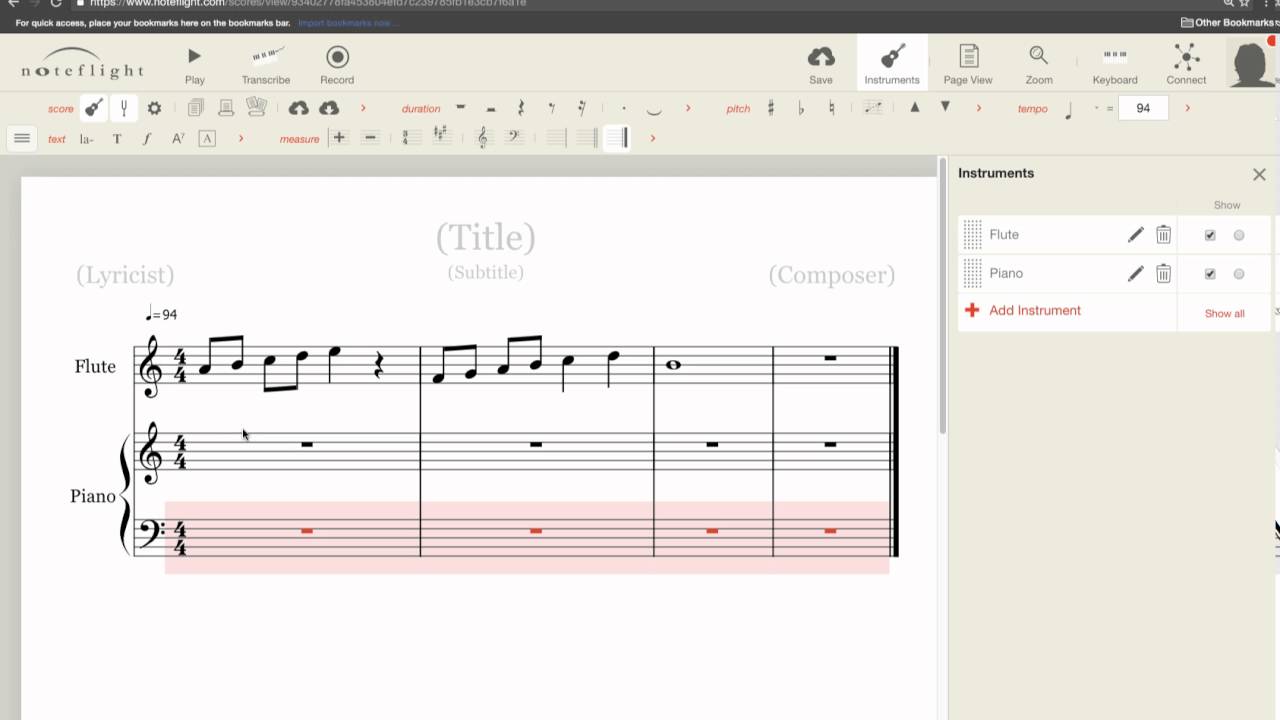Click the tuning fork icon in the score row
Screen dimensions: 1280x720
point(124,108)
